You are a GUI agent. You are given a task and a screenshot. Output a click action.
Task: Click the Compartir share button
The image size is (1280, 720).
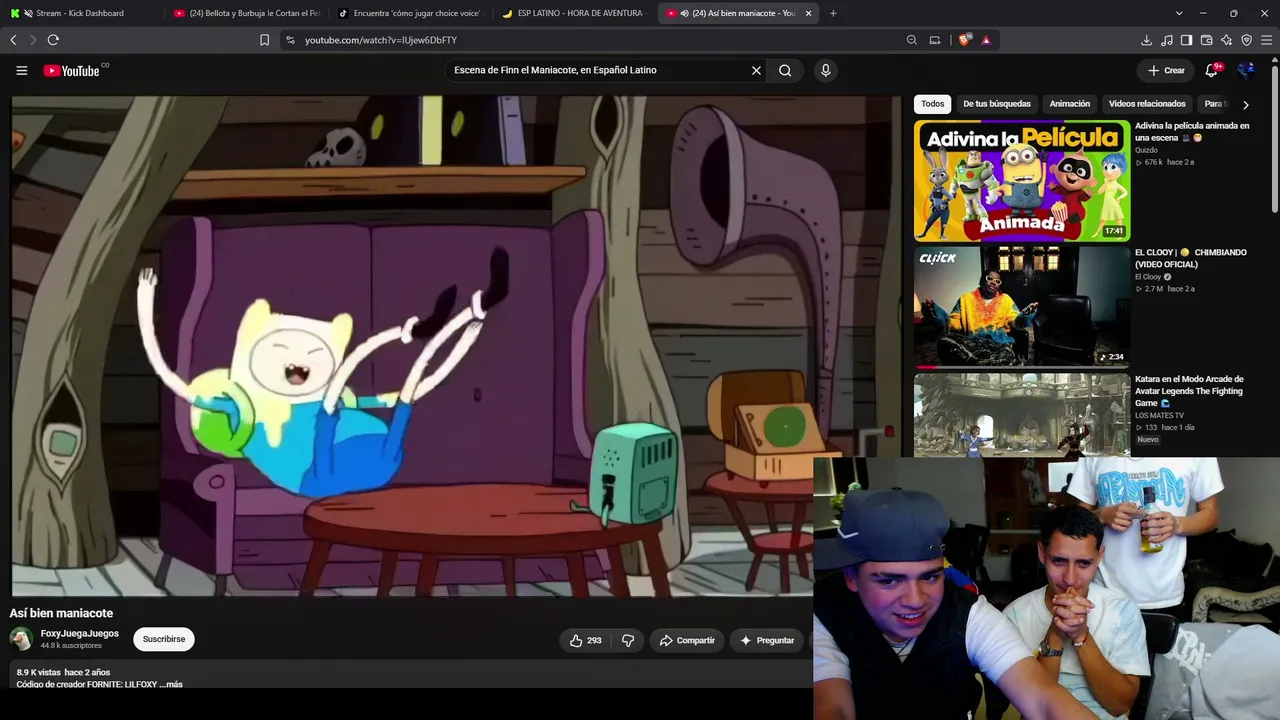686,640
